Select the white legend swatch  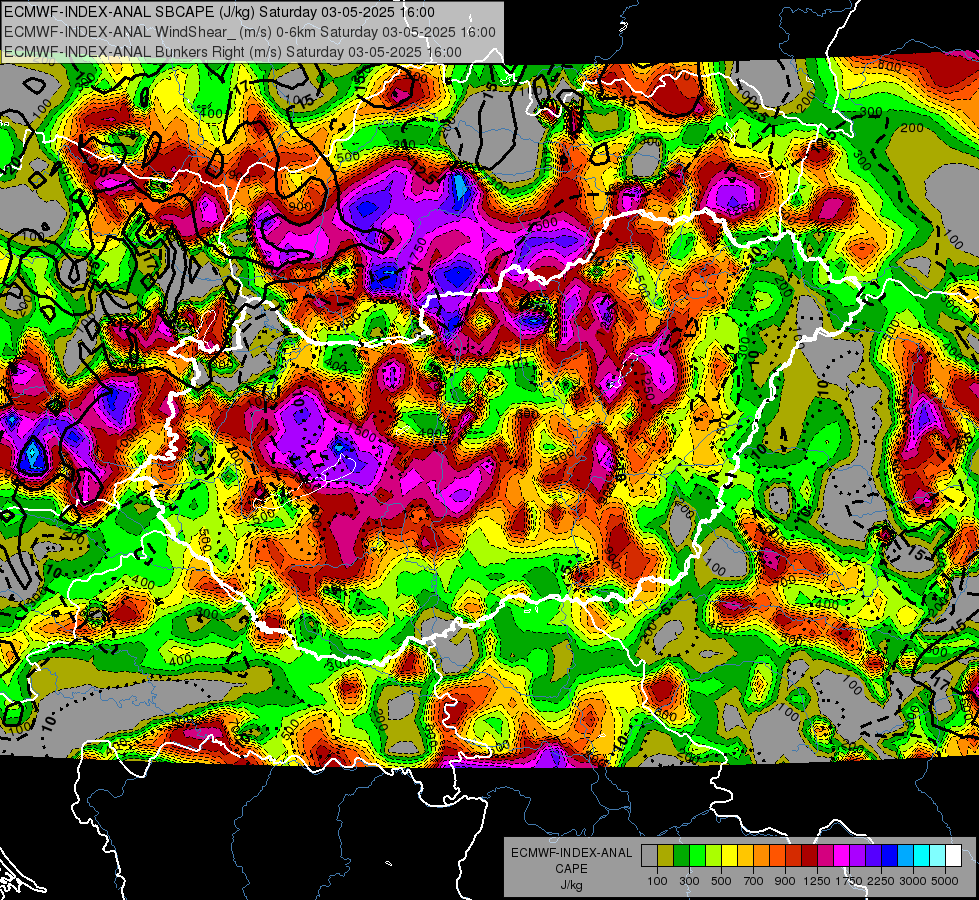953,856
